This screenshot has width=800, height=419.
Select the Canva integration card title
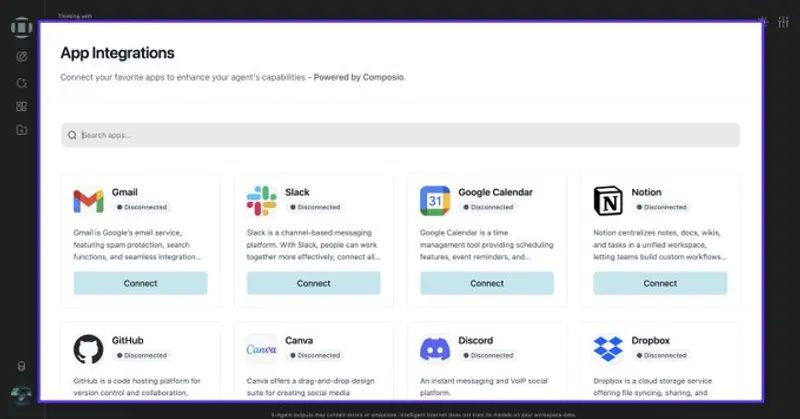(x=299, y=340)
